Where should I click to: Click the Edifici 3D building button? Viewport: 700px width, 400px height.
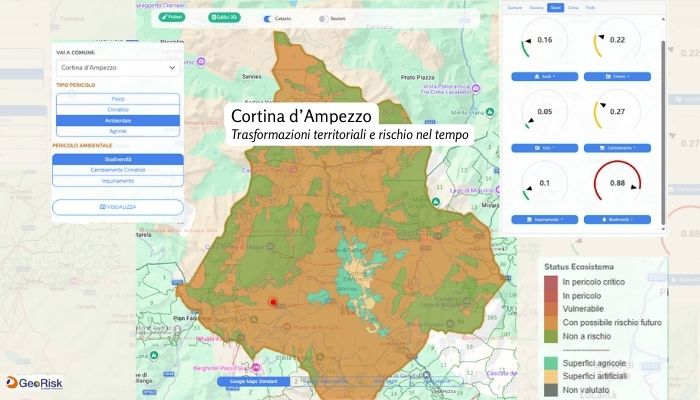click(x=223, y=18)
